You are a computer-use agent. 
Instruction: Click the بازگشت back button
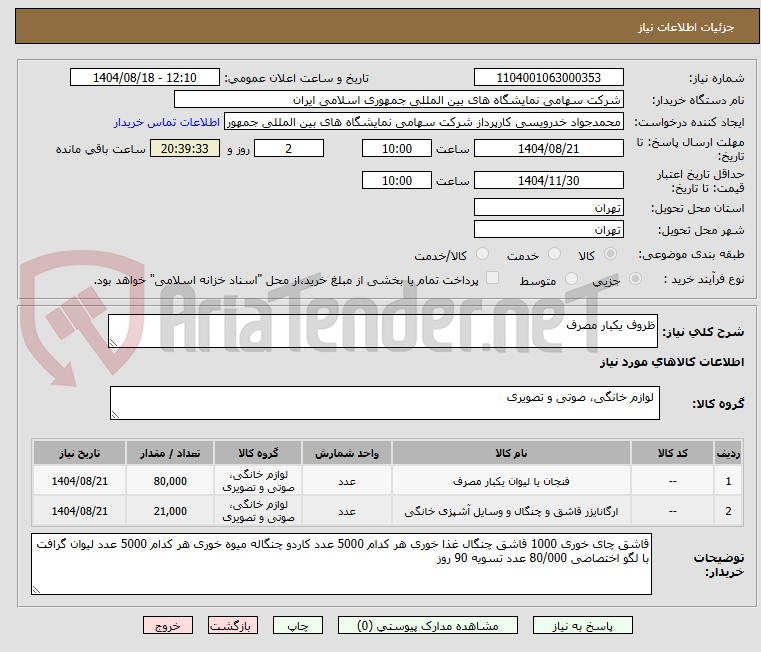(x=232, y=625)
